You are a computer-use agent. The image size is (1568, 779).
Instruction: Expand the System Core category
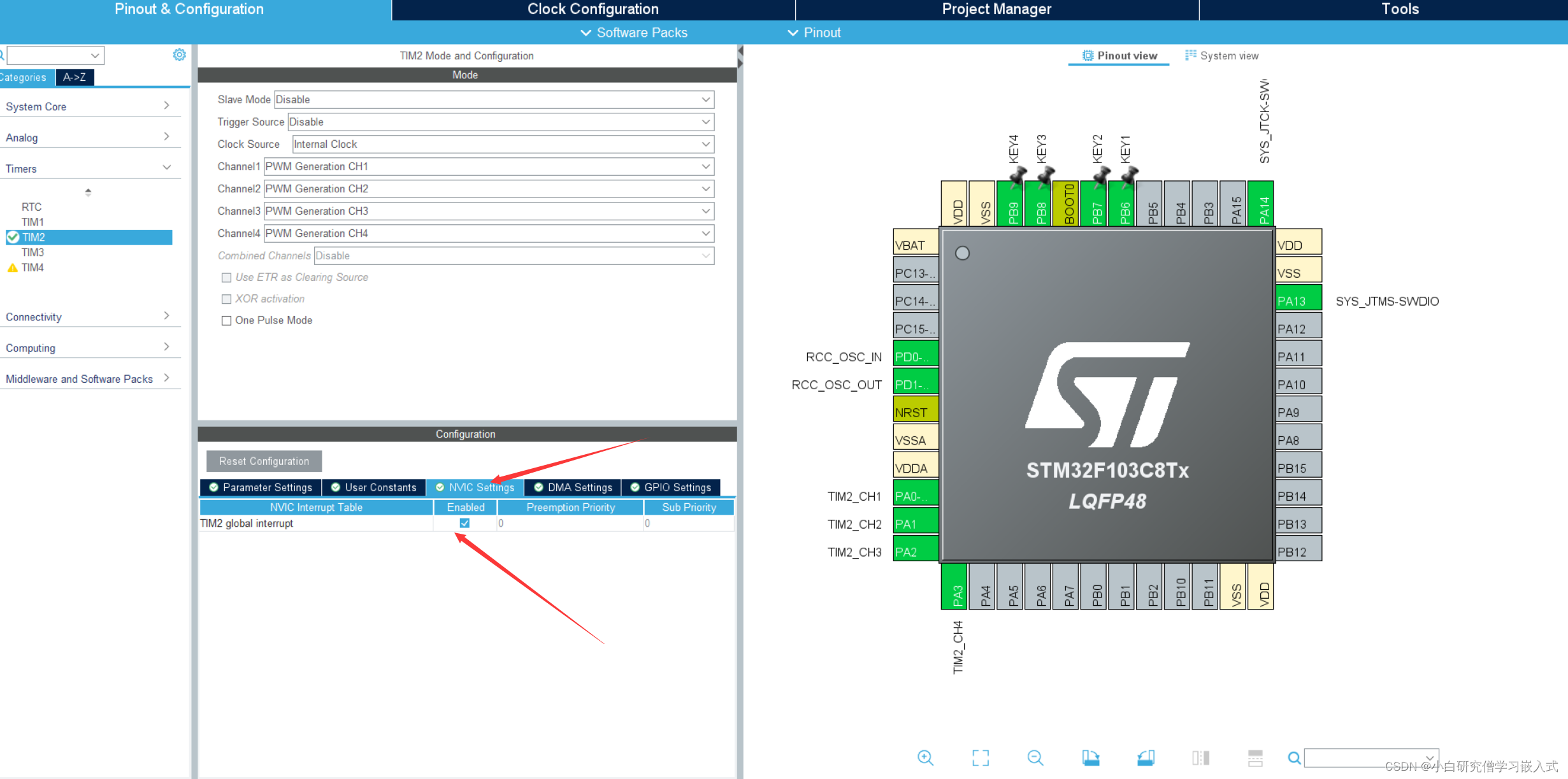pyautogui.click(x=88, y=106)
